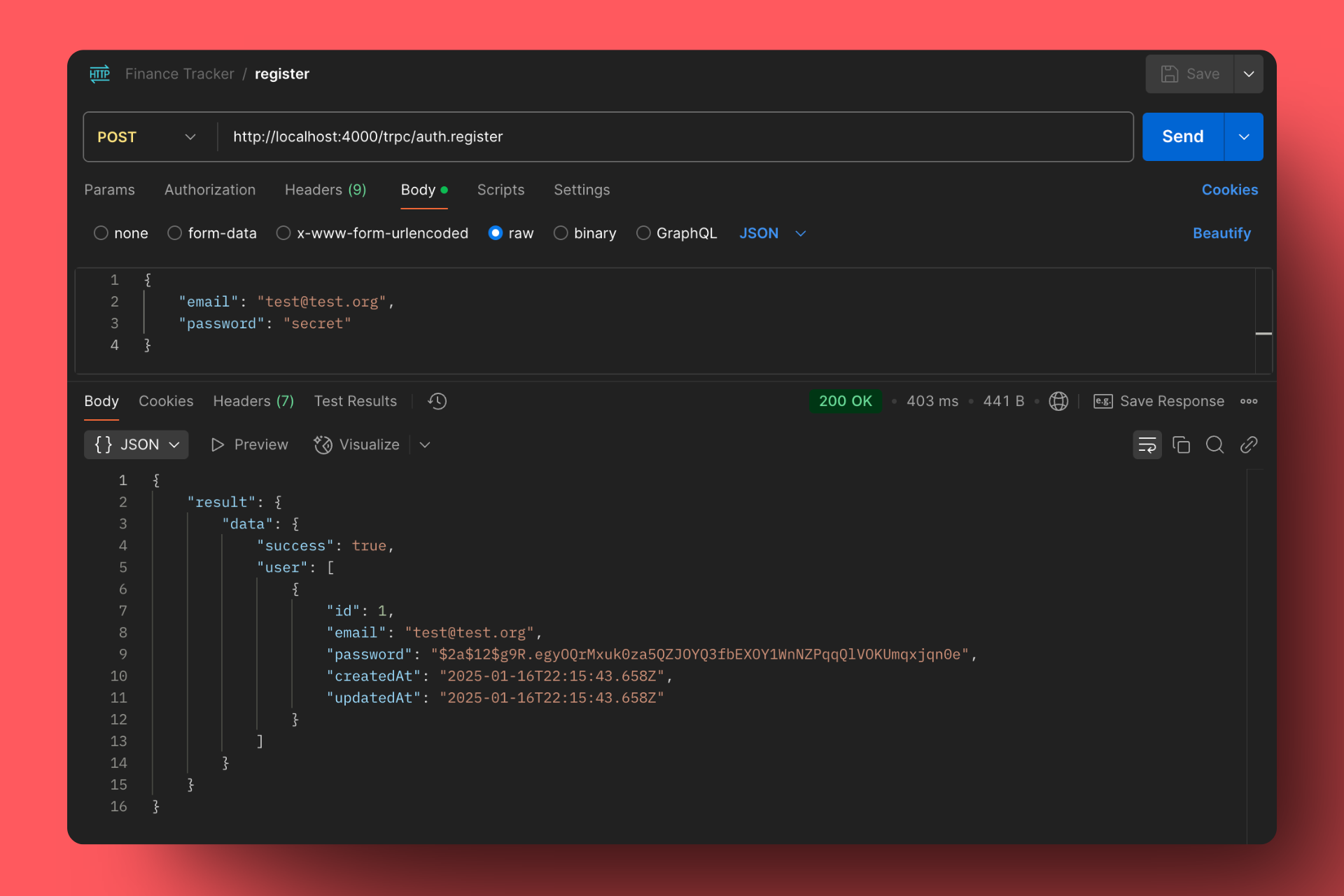Click the "createdAt" key in response
Screen dimensions: 1344x896
374,676
